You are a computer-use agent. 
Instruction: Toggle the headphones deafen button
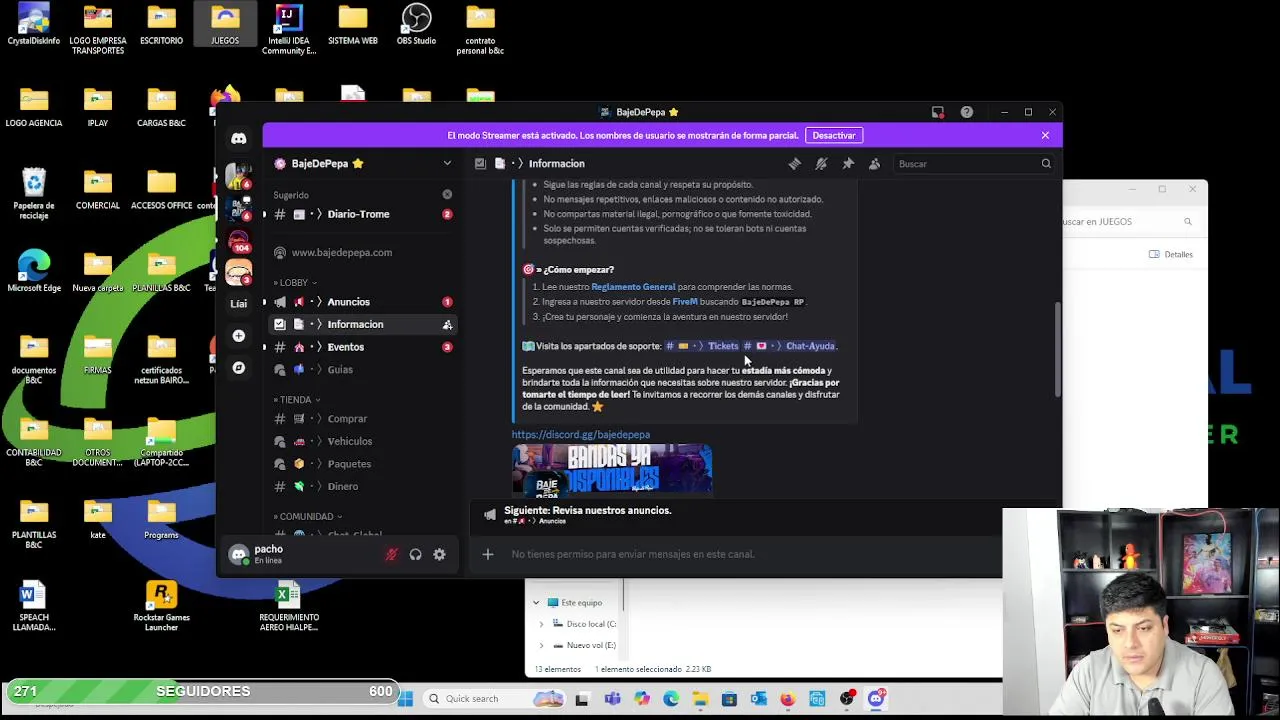click(415, 555)
